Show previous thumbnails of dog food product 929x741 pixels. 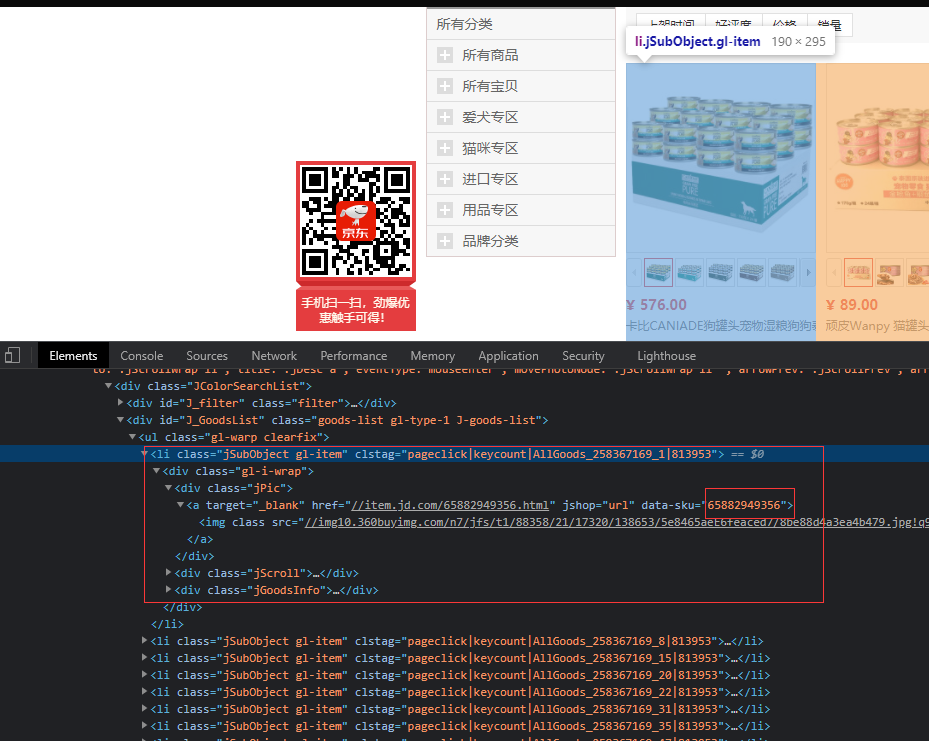click(635, 272)
